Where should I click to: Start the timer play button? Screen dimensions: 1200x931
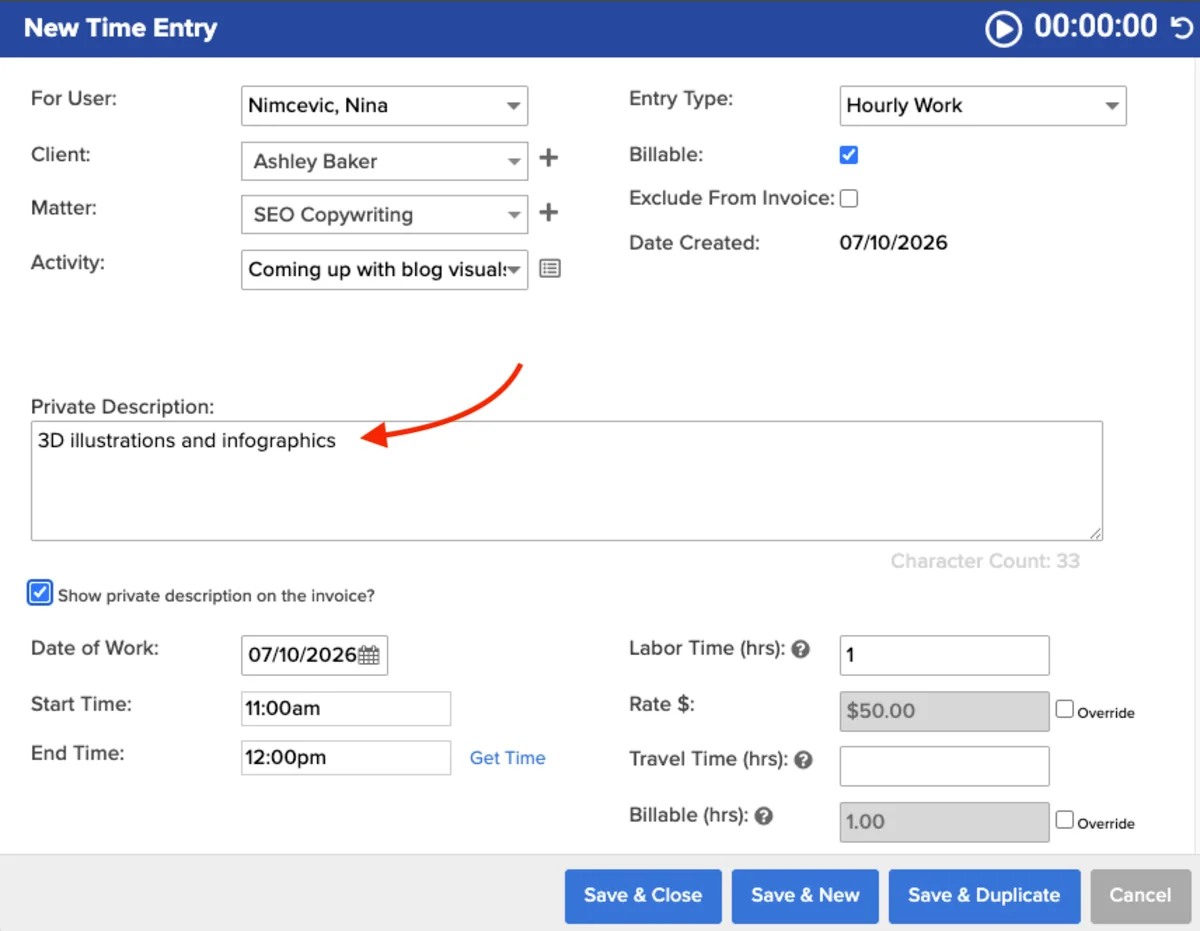[x=1004, y=28]
